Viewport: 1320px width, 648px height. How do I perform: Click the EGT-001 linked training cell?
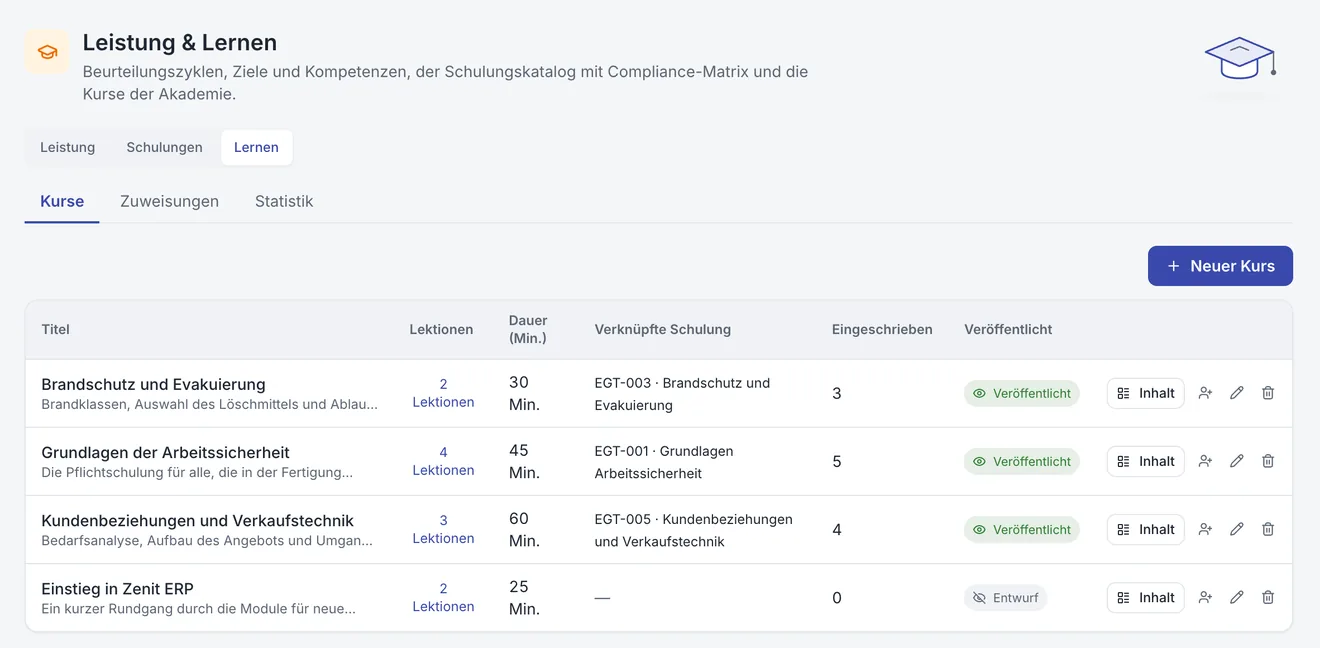click(x=664, y=462)
